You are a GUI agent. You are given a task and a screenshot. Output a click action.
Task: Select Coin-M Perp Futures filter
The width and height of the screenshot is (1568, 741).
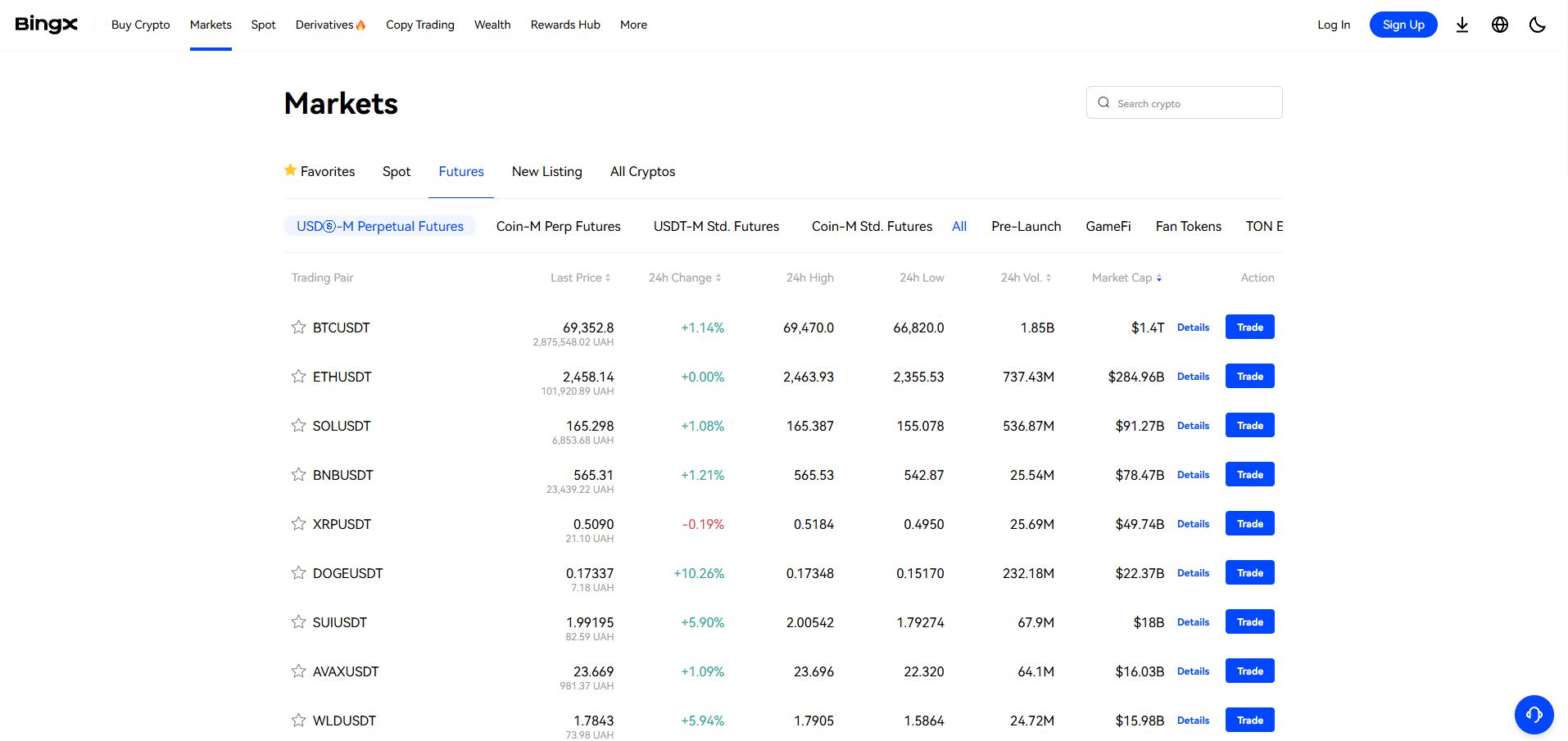559,226
